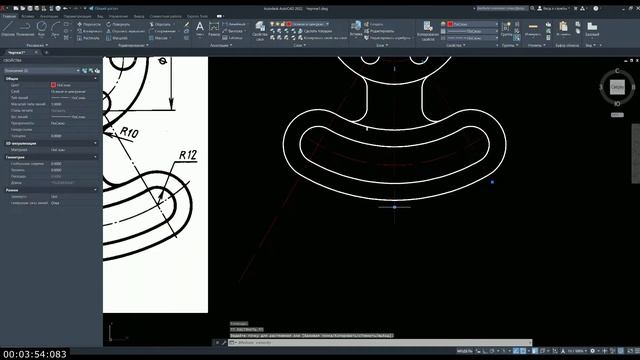
Task: Click the plus button for new drawing tab
Action: 46,53
